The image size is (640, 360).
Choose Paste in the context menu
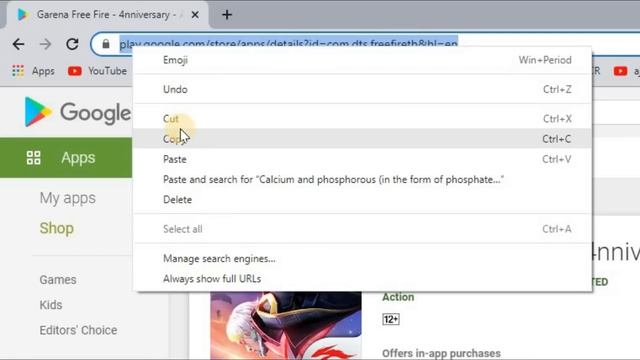point(362,159)
